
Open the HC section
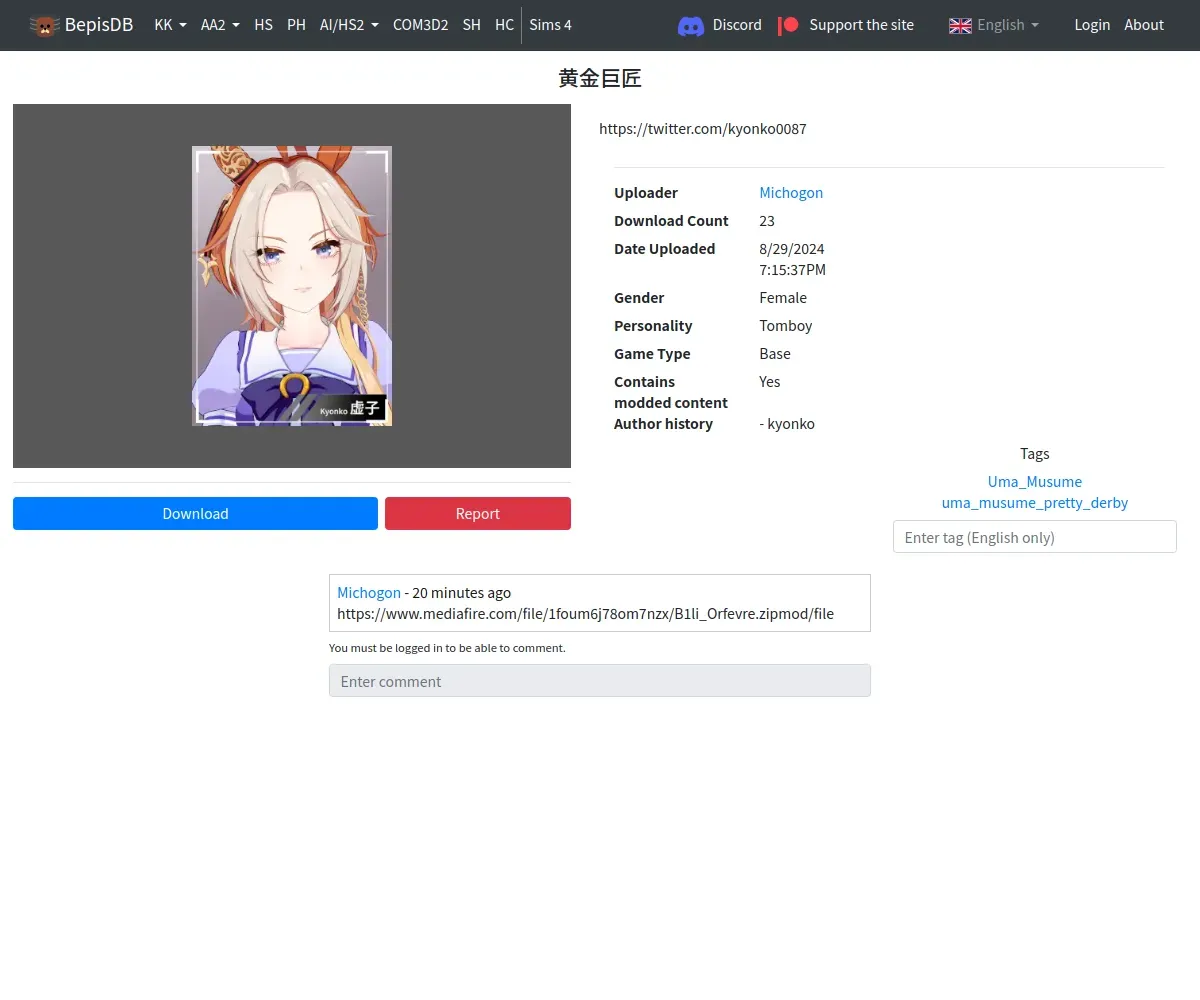point(504,25)
